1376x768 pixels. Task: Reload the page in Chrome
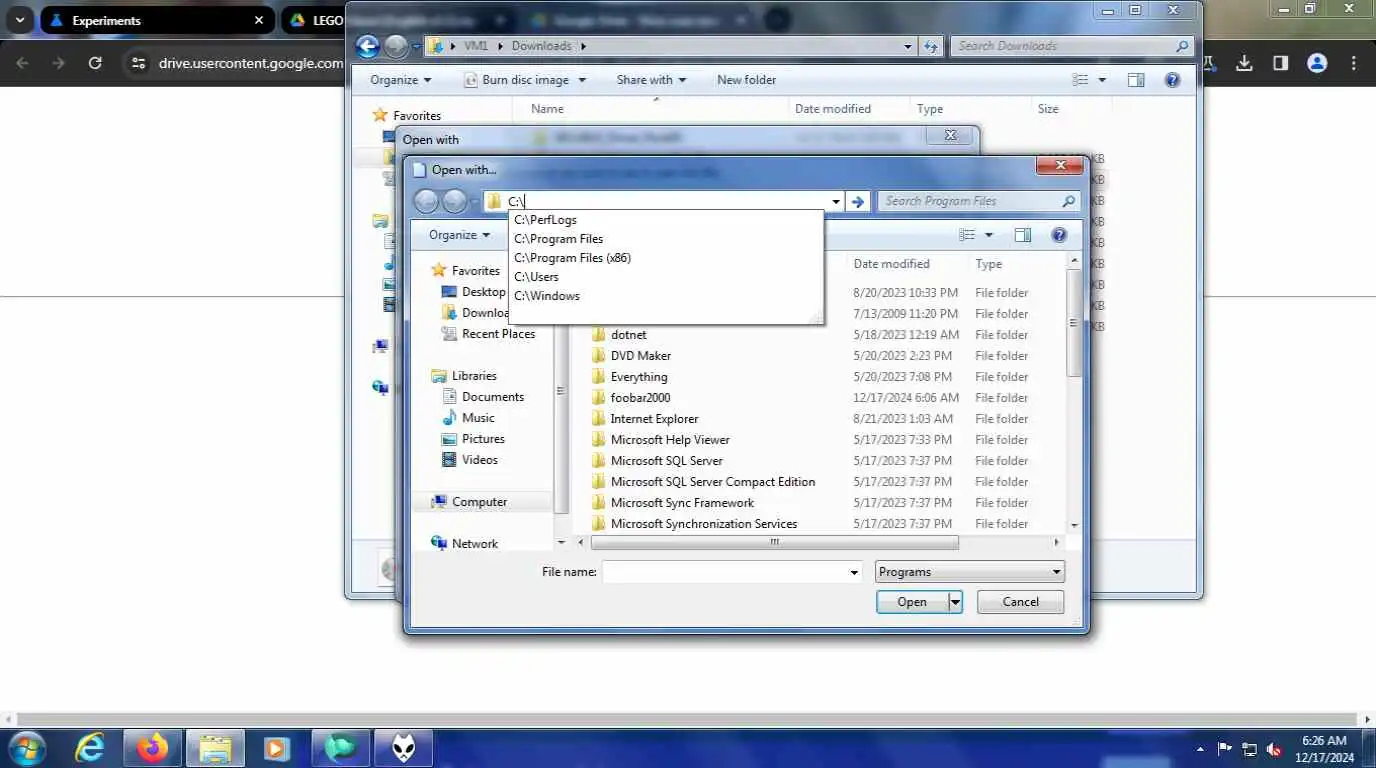click(95, 63)
